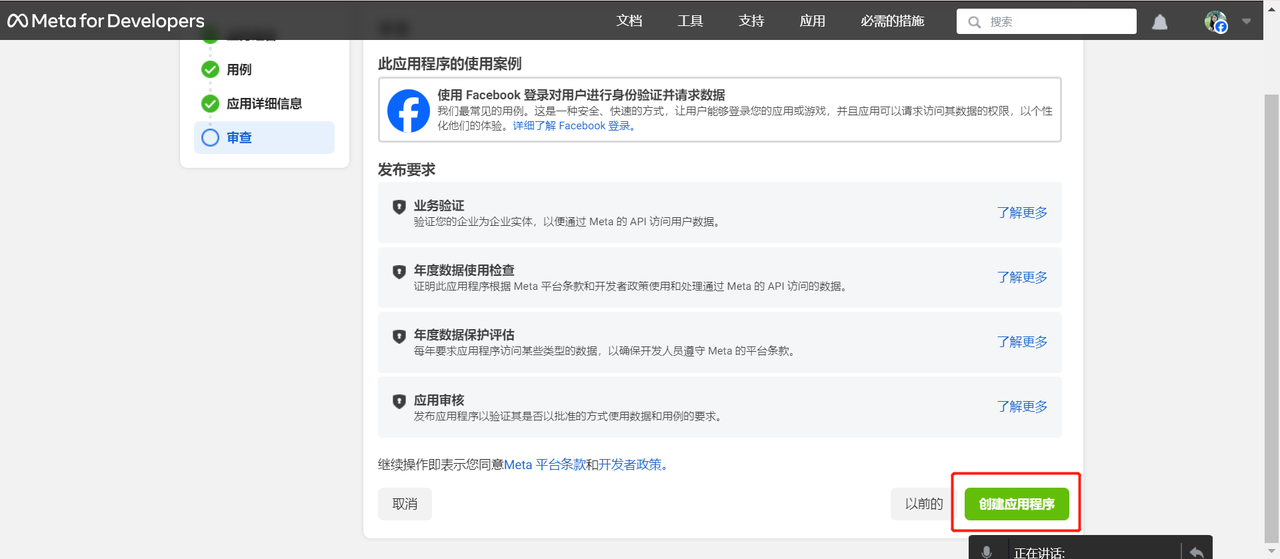Viewport: 1280px width, 559px height.
Task: Click the shield icon beside 年度数据使用检查
Action: pyautogui.click(x=399, y=272)
